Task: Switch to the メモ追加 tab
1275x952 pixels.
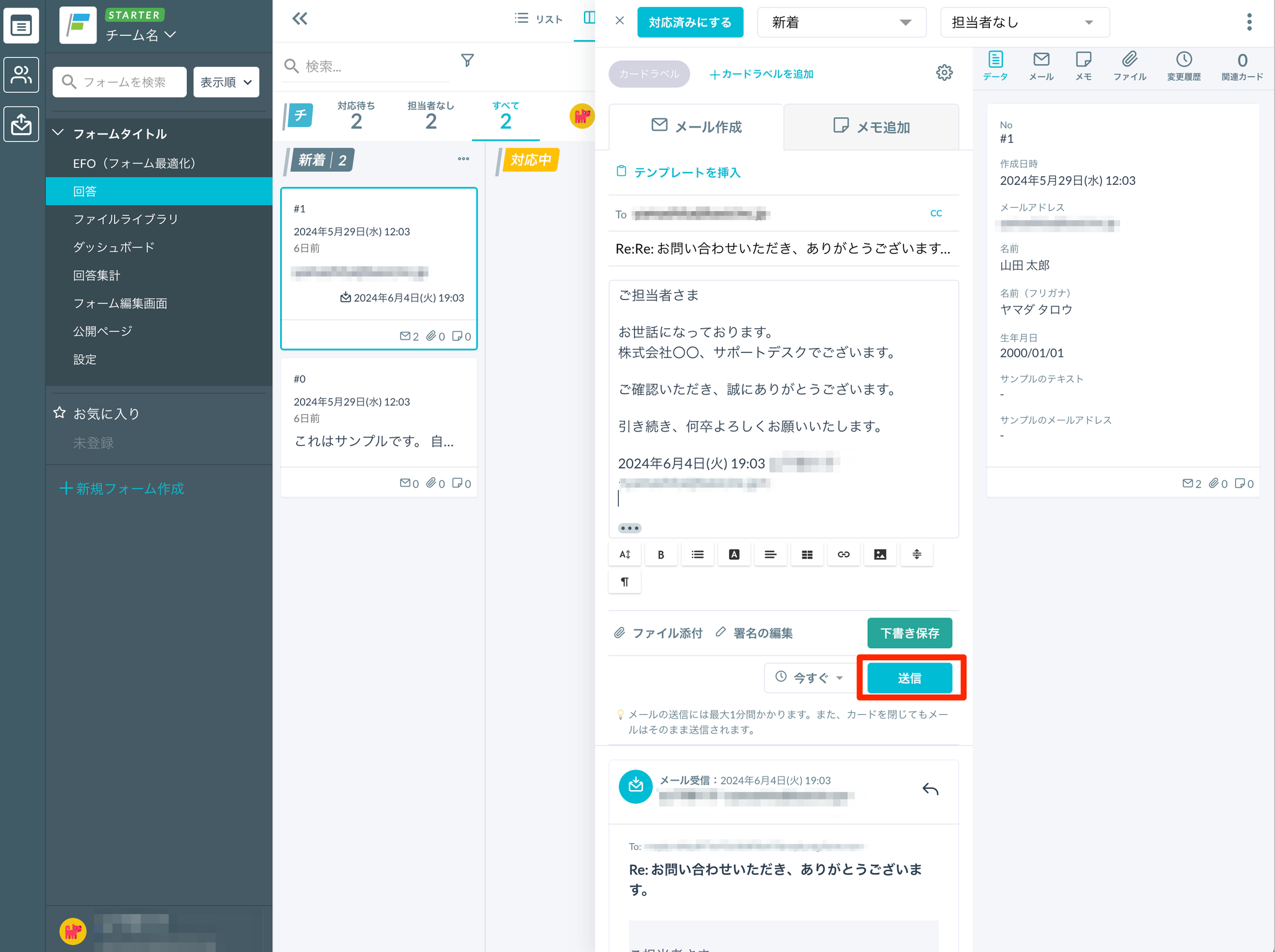Action: point(871,127)
